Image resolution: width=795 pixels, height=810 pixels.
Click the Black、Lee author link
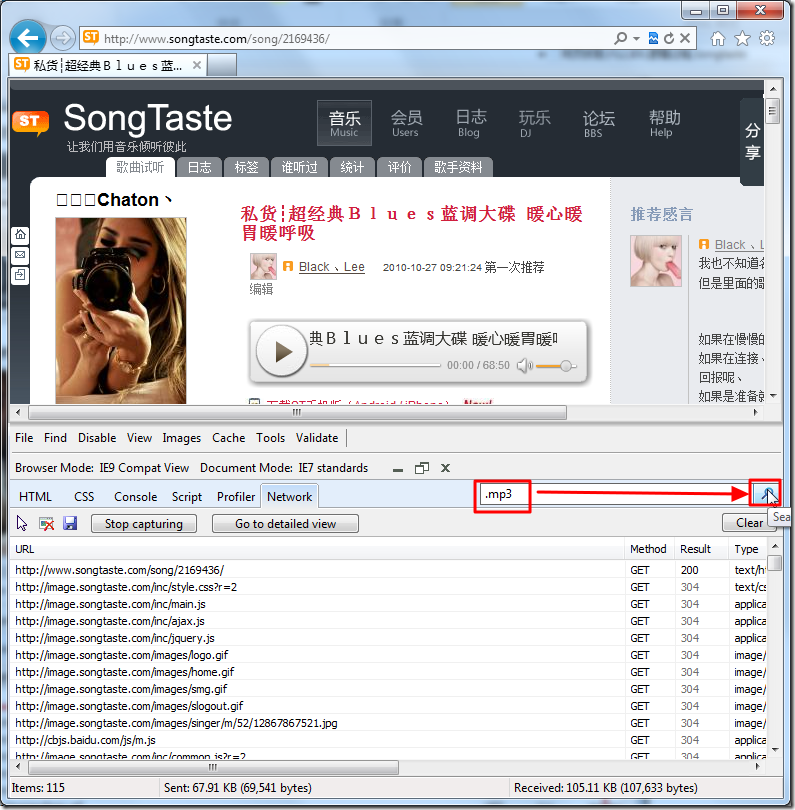pyautogui.click(x=332, y=267)
